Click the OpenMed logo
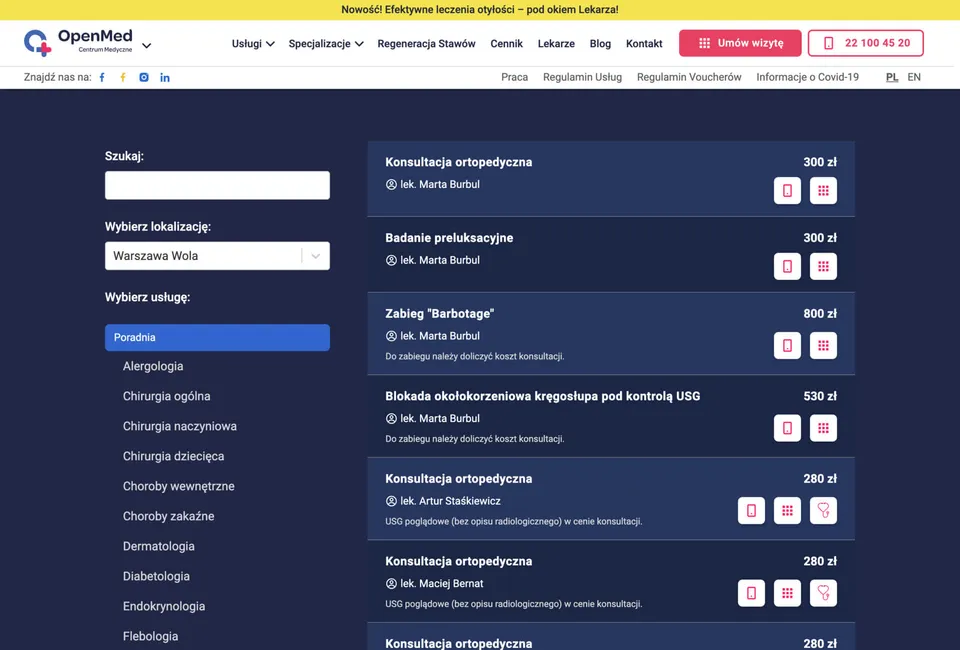The image size is (960, 650). tap(78, 43)
